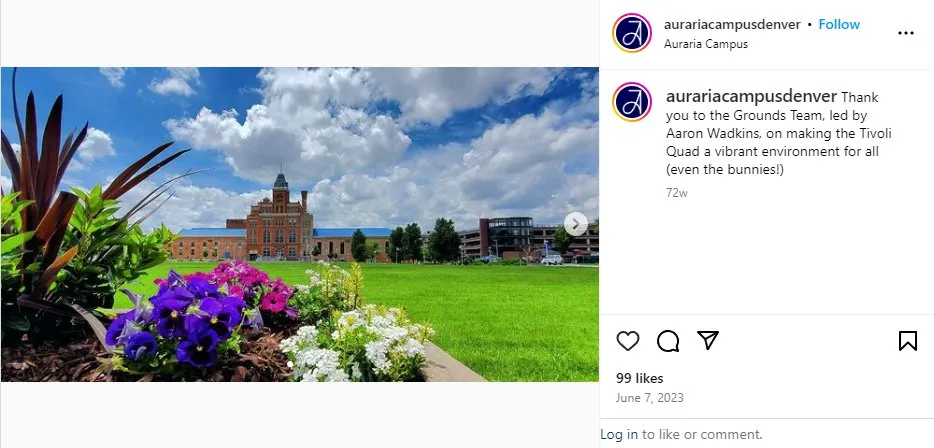Screen dimensions: 934x448
Task: Click the header profile avatar logo
Action: pos(631,33)
